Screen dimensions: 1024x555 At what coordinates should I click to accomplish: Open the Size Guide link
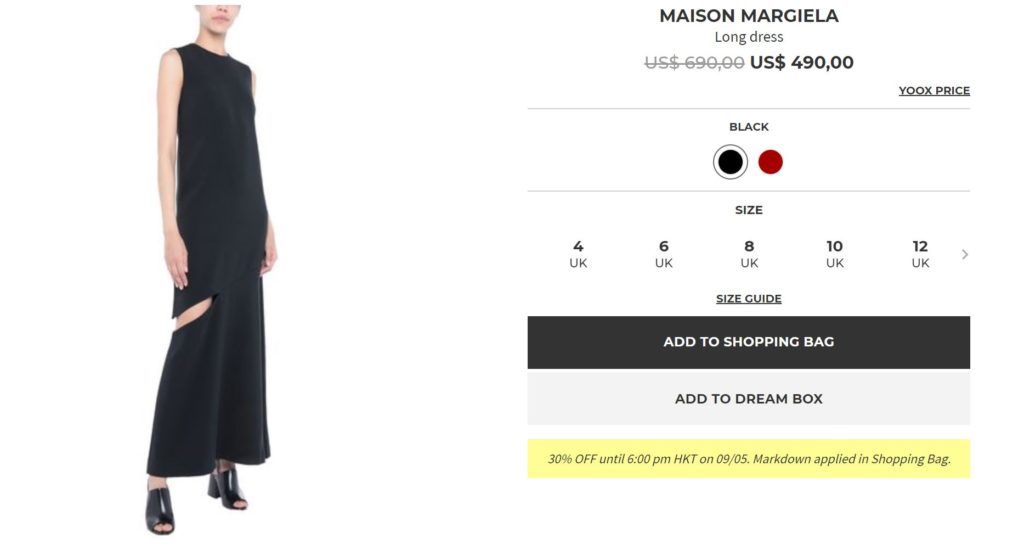click(x=748, y=298)
